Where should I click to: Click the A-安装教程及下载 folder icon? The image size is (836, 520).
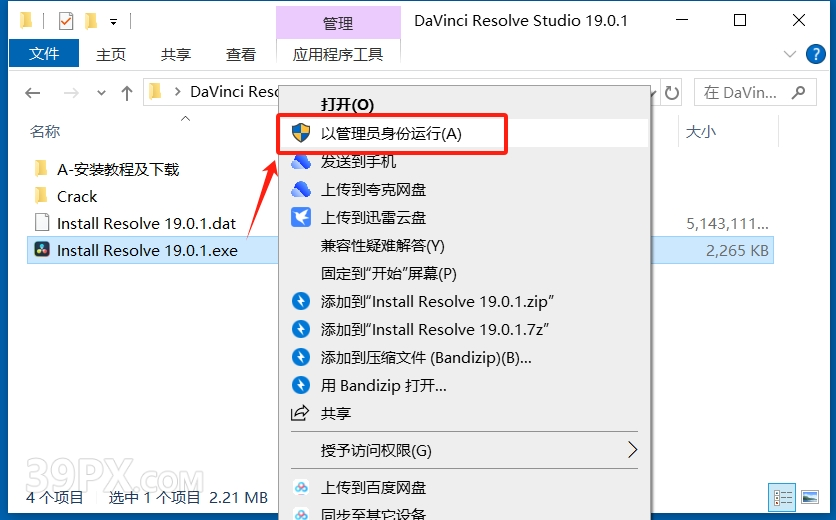(x=41, y=169)
